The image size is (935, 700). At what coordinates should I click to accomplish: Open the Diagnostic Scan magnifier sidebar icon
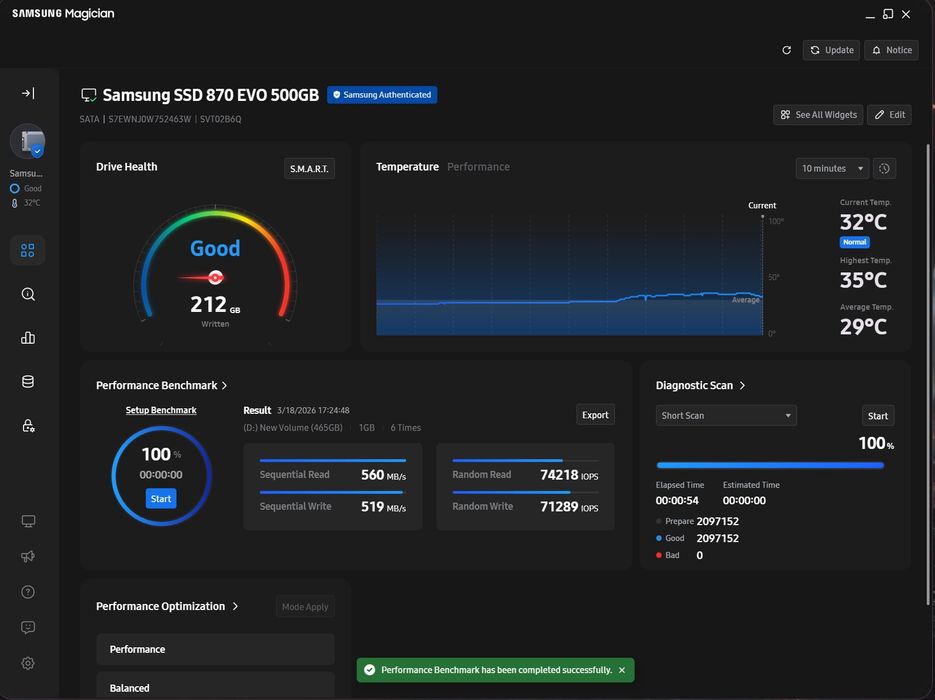click(28, 294)
